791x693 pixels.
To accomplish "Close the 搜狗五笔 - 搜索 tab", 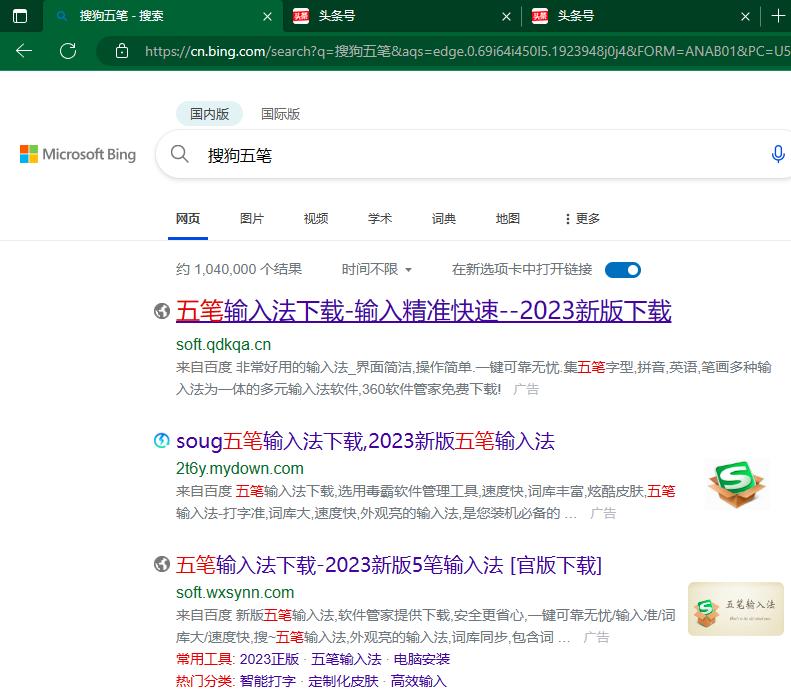I will click(x=267, y=17).
